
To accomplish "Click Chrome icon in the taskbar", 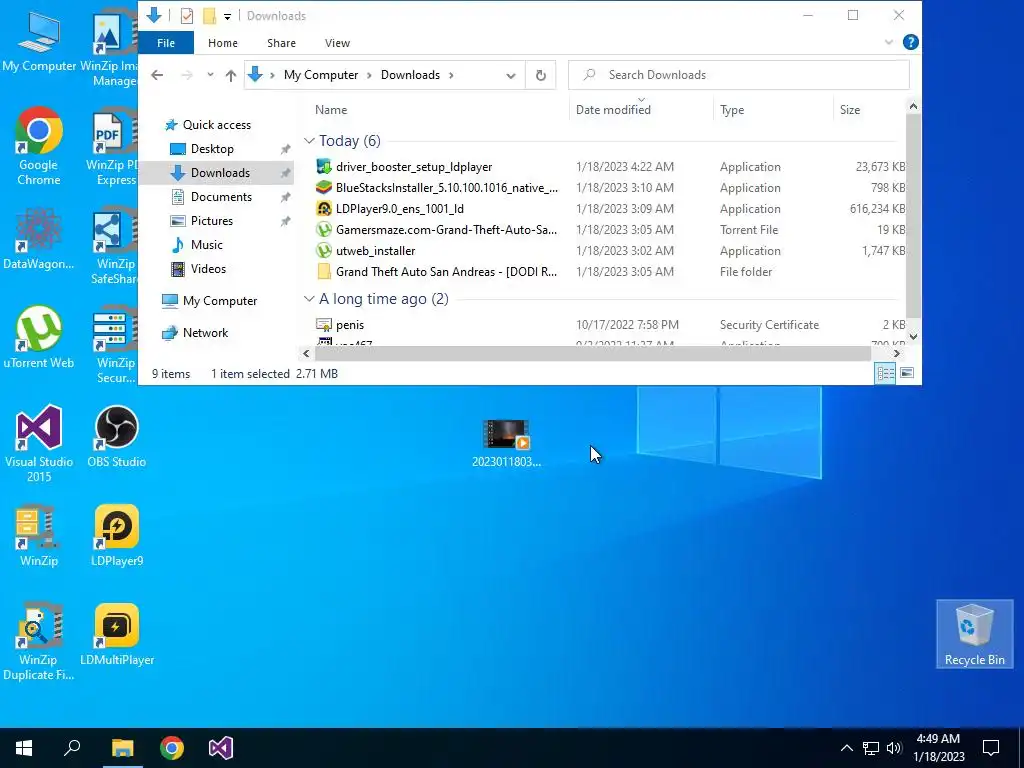I will click(x=172, y=748).
